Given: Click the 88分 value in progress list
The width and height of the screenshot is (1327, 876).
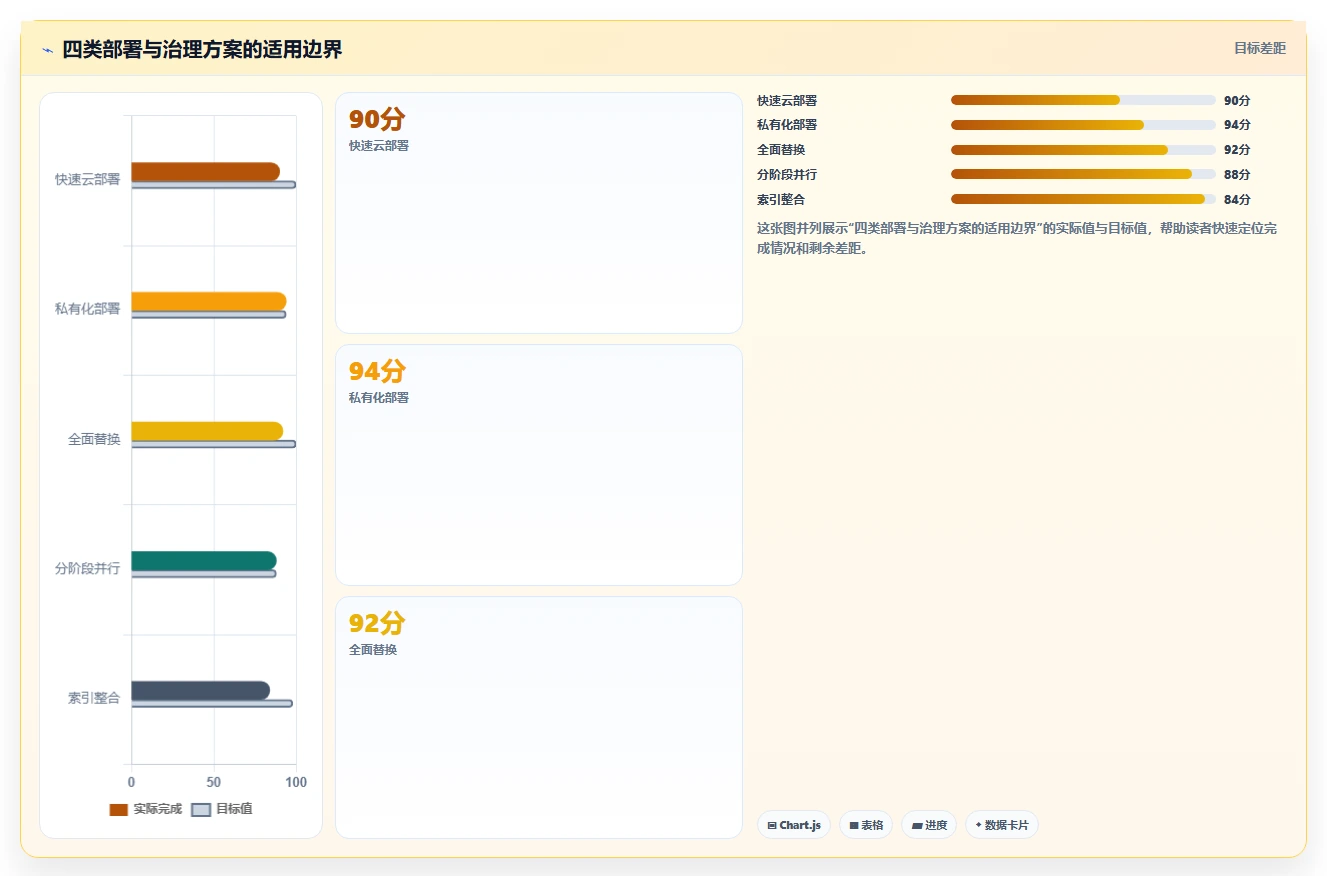Looking at the screenshot, I should [x=1237, y=175].
